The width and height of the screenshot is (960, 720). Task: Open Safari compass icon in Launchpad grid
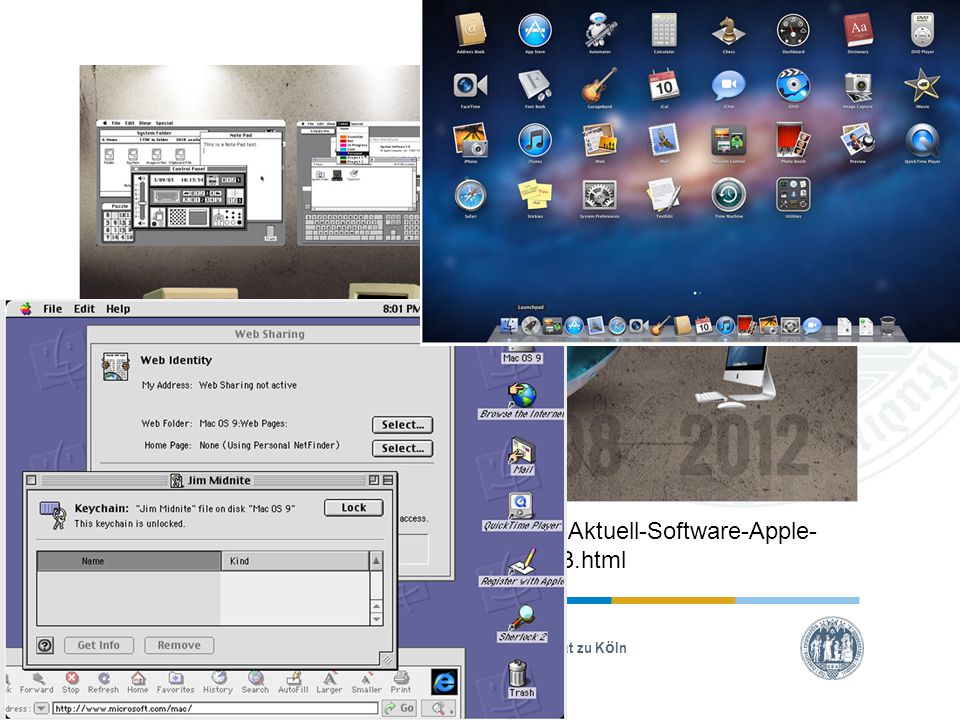click(x=470, y=195)
